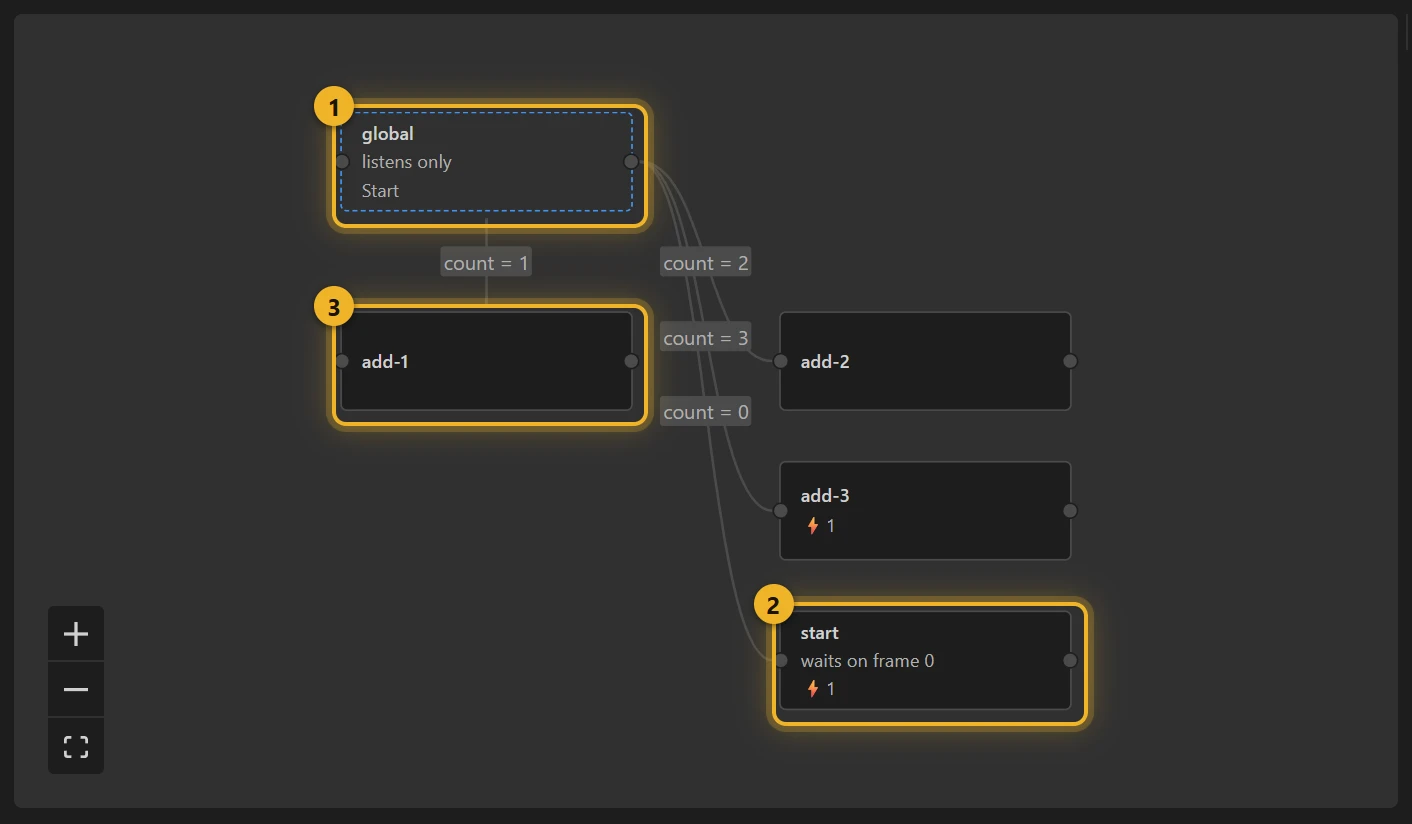Click the add-3 node's right output port

click(x=1070, y=510)
